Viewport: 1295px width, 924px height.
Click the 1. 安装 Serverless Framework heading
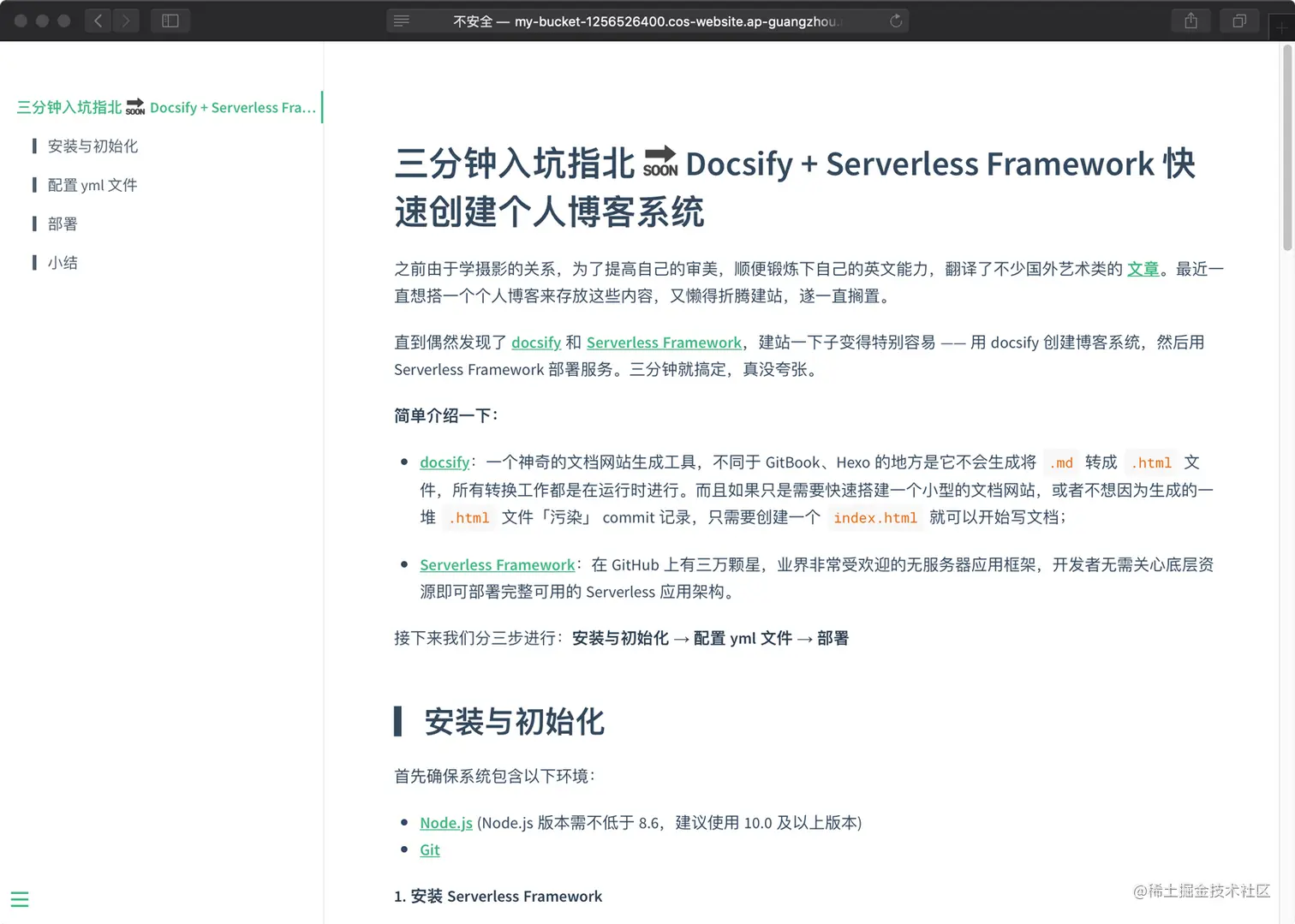498,897
